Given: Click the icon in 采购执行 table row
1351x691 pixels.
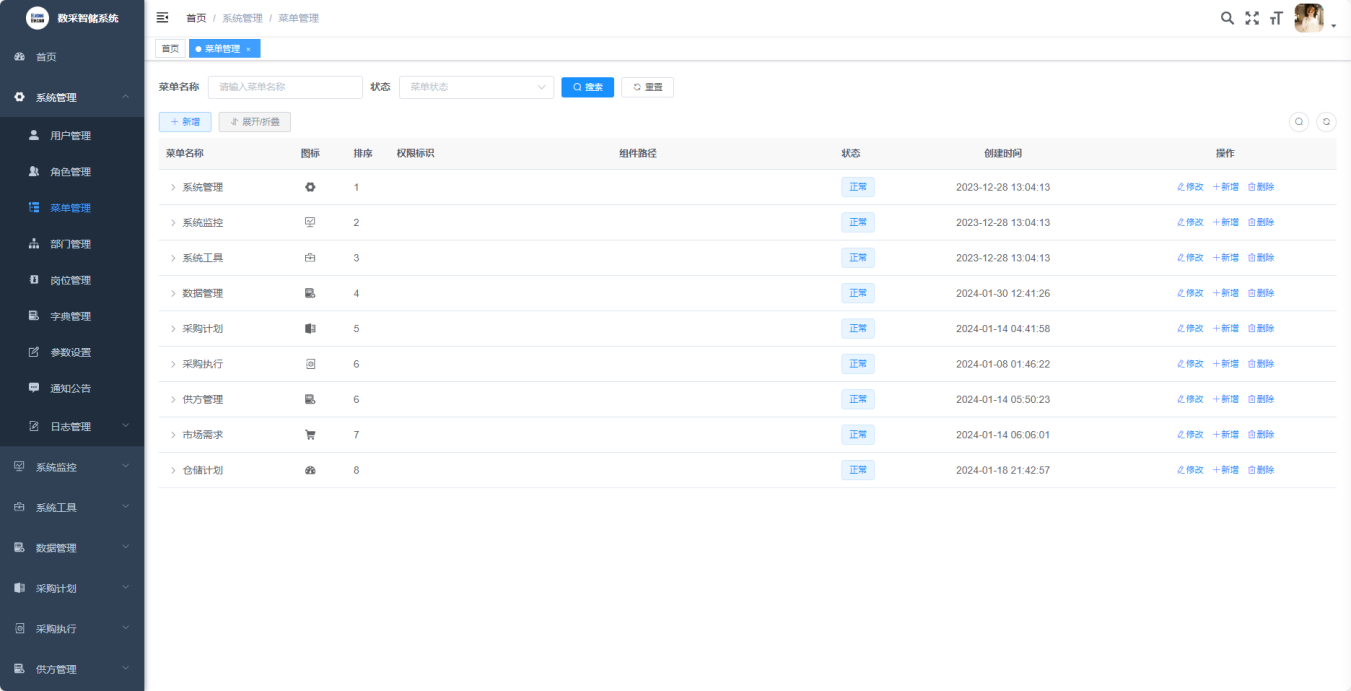Looking at the screenshot, I should click(310, 364).
